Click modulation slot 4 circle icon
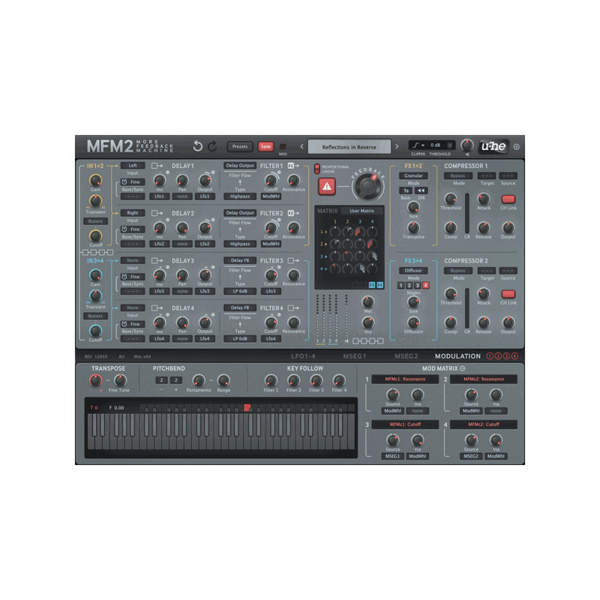 515,356
